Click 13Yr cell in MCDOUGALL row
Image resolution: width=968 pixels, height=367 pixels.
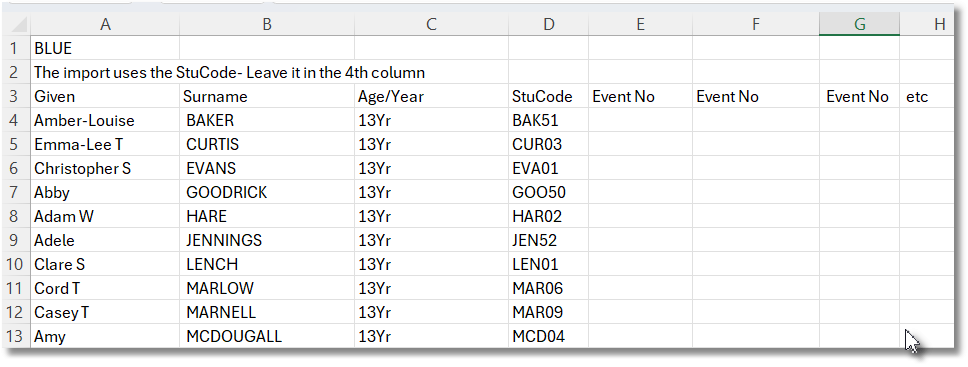click(x=432, y=336)
